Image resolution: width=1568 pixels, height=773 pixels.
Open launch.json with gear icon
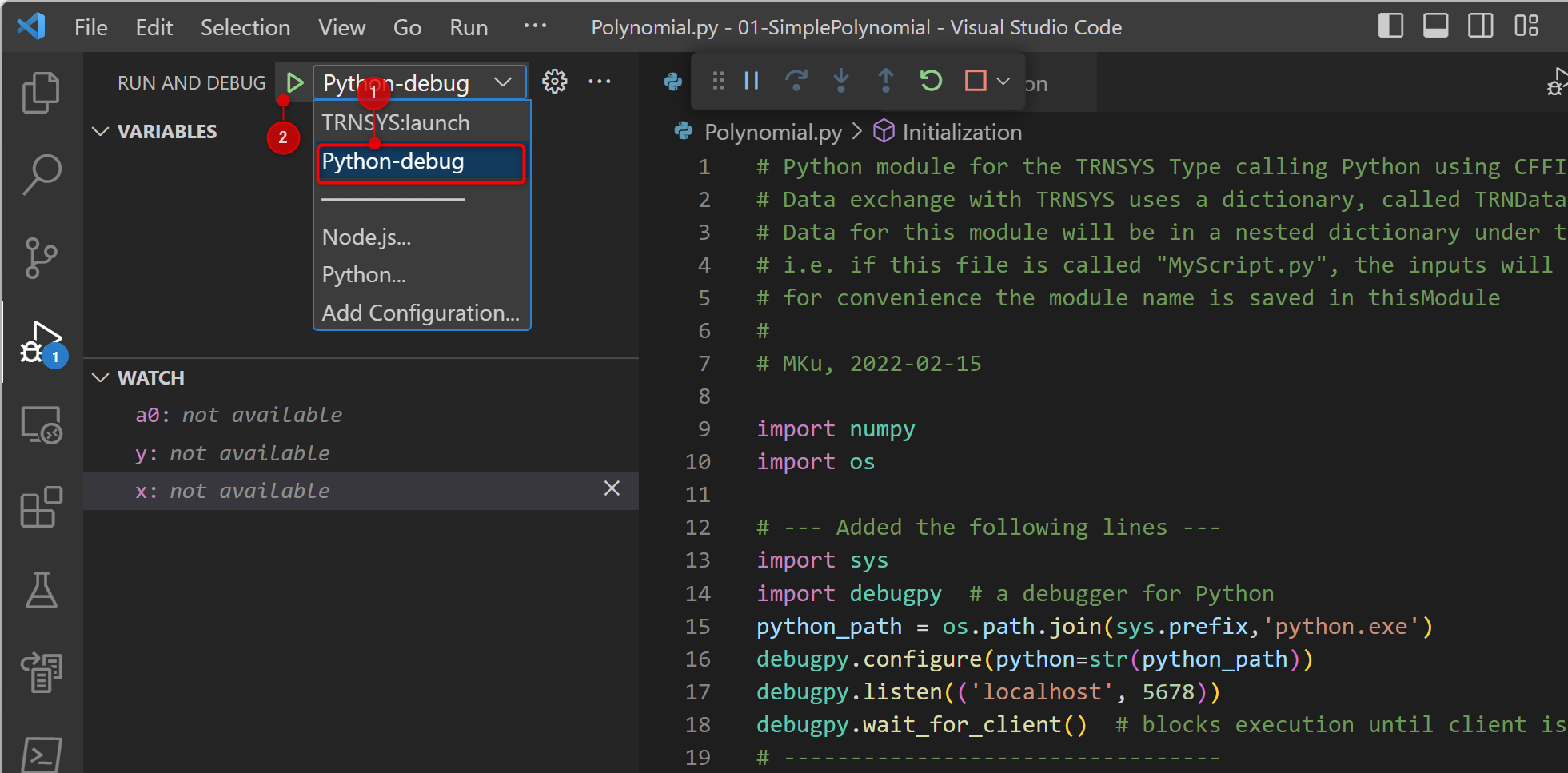(554, 82)
